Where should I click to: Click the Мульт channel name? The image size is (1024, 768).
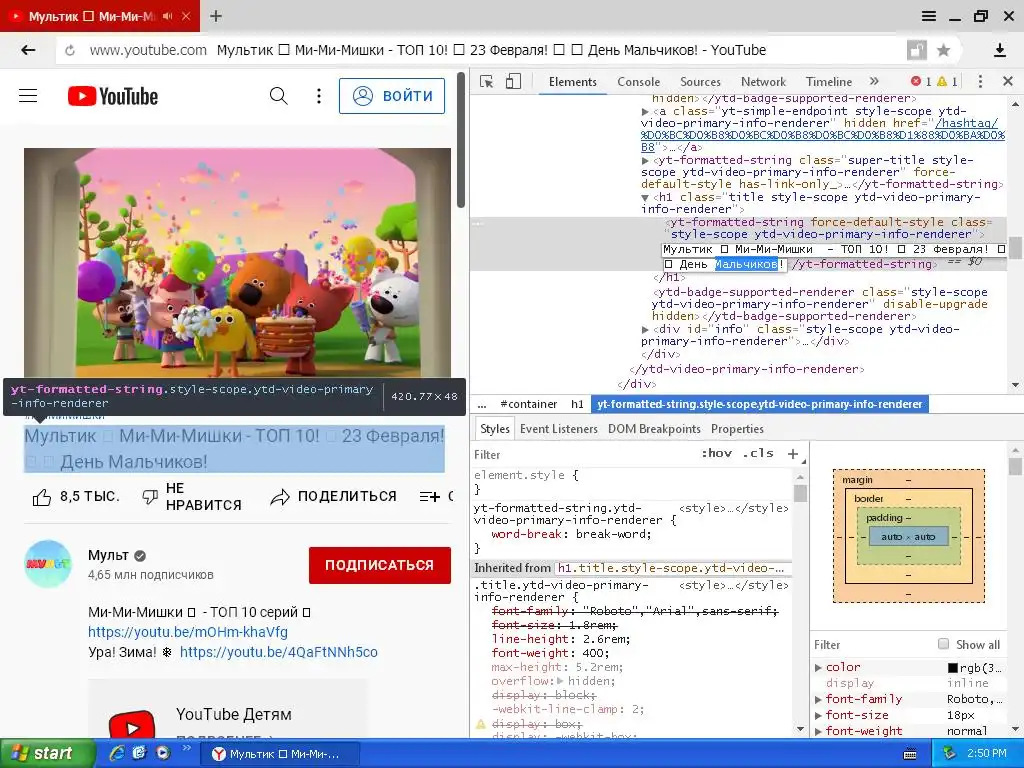108,555
